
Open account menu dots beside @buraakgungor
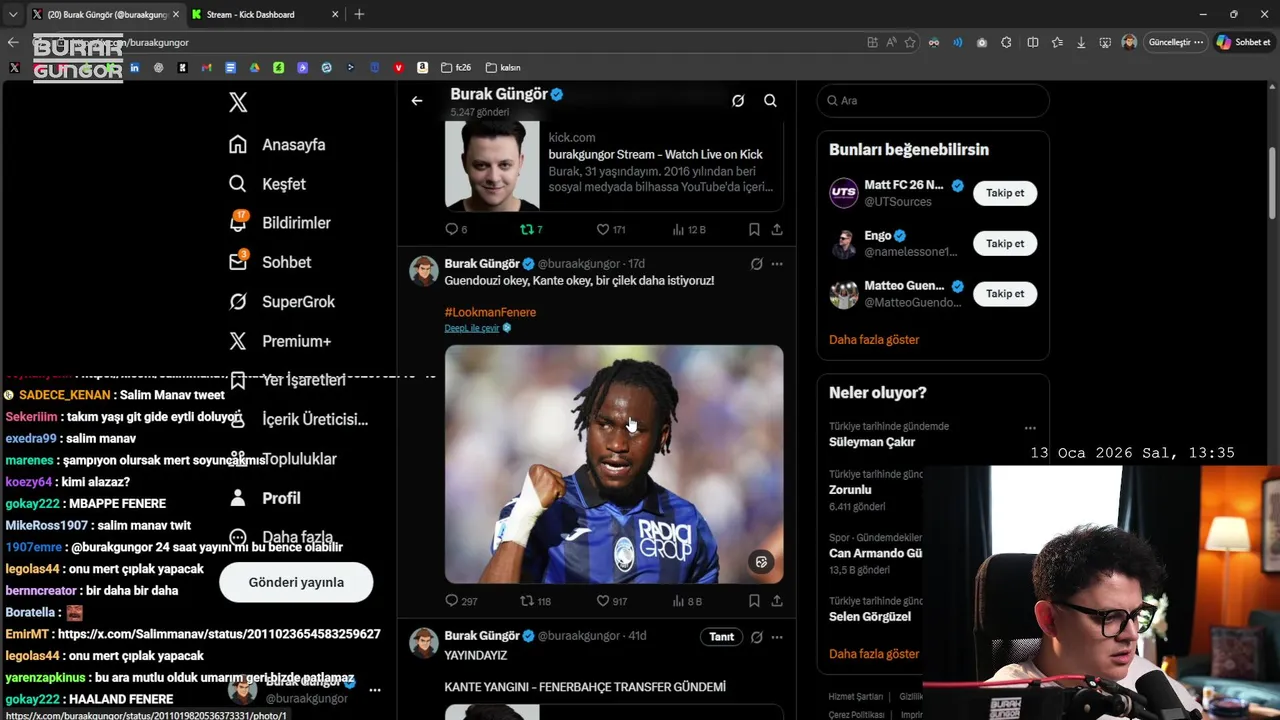pos(375,690)
